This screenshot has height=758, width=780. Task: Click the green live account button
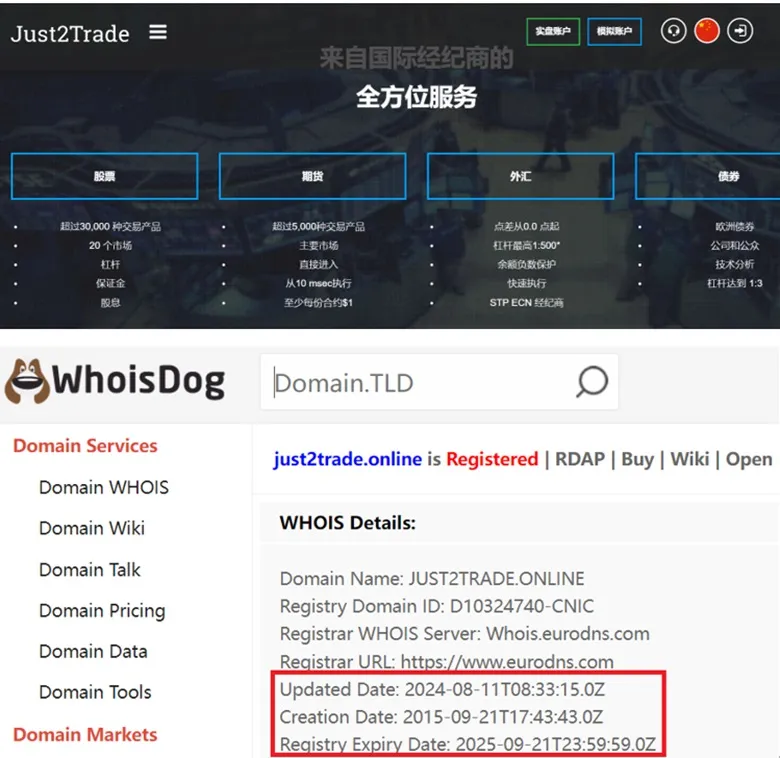pos(553,31)
